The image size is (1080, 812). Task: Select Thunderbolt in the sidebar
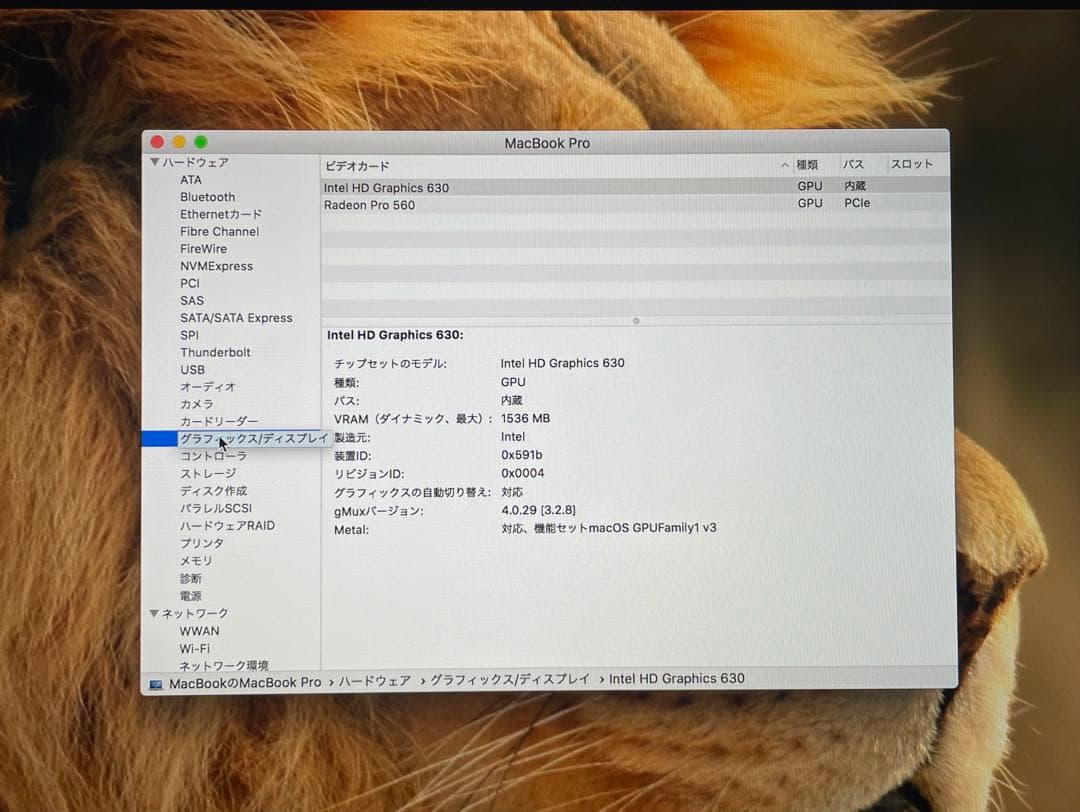(x=215, y=352)
